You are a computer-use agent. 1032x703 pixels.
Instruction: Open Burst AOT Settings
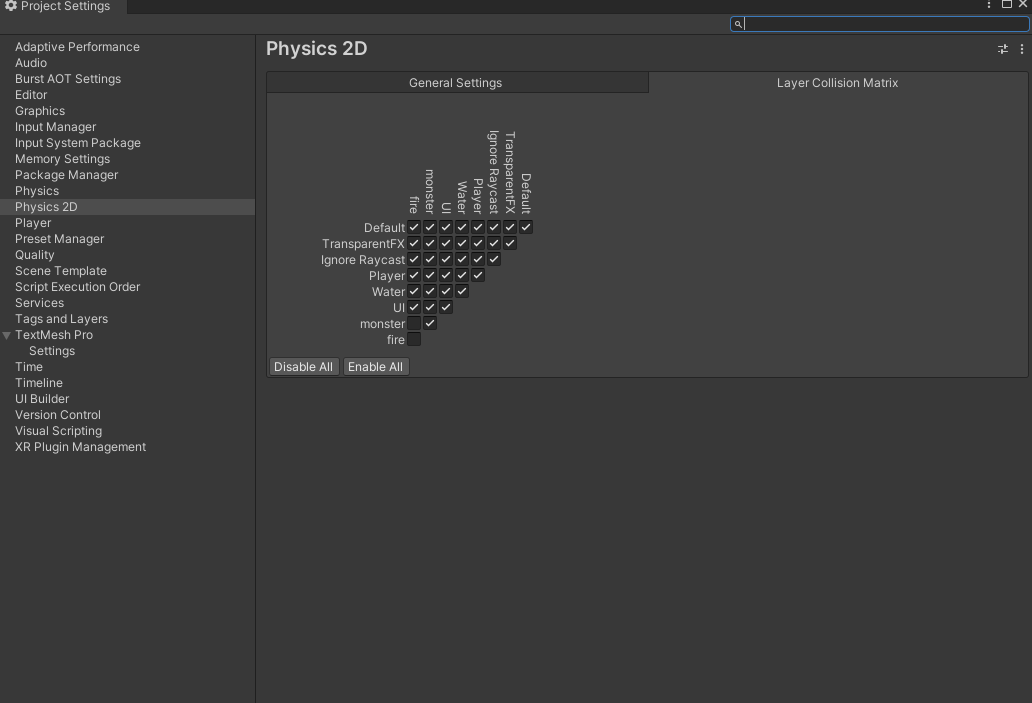coord(68,79)
